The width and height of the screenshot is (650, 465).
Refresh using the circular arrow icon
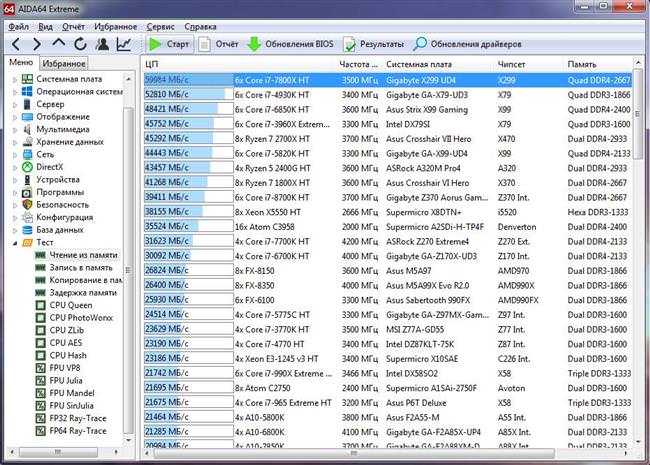tap(80, 44)
